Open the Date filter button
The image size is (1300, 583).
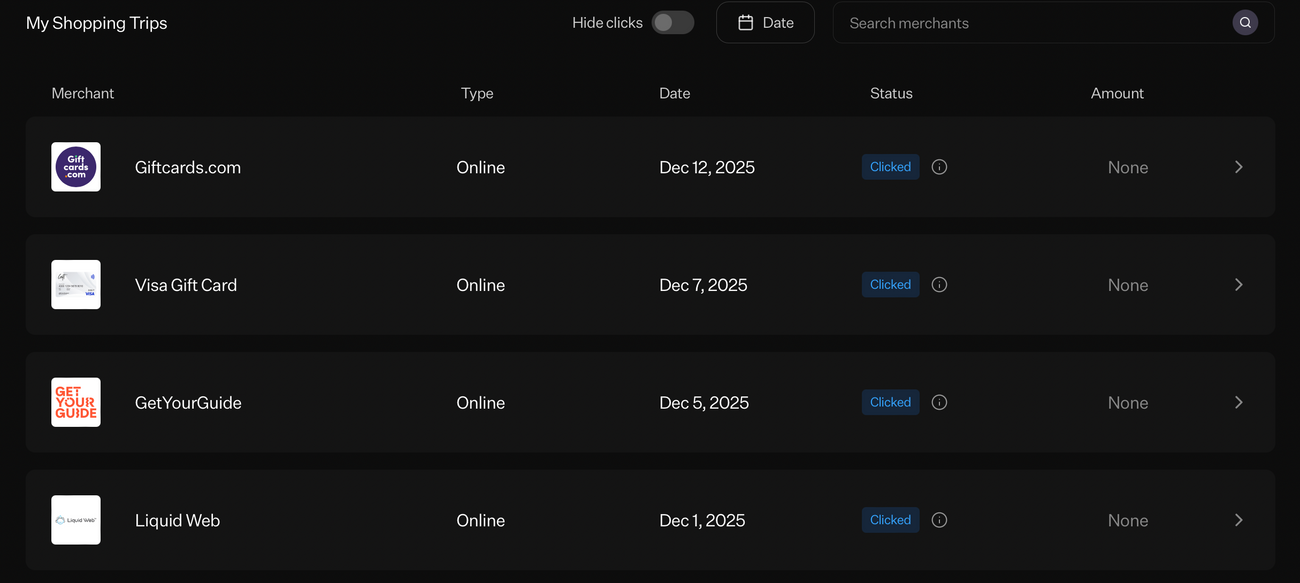(765, 21)
